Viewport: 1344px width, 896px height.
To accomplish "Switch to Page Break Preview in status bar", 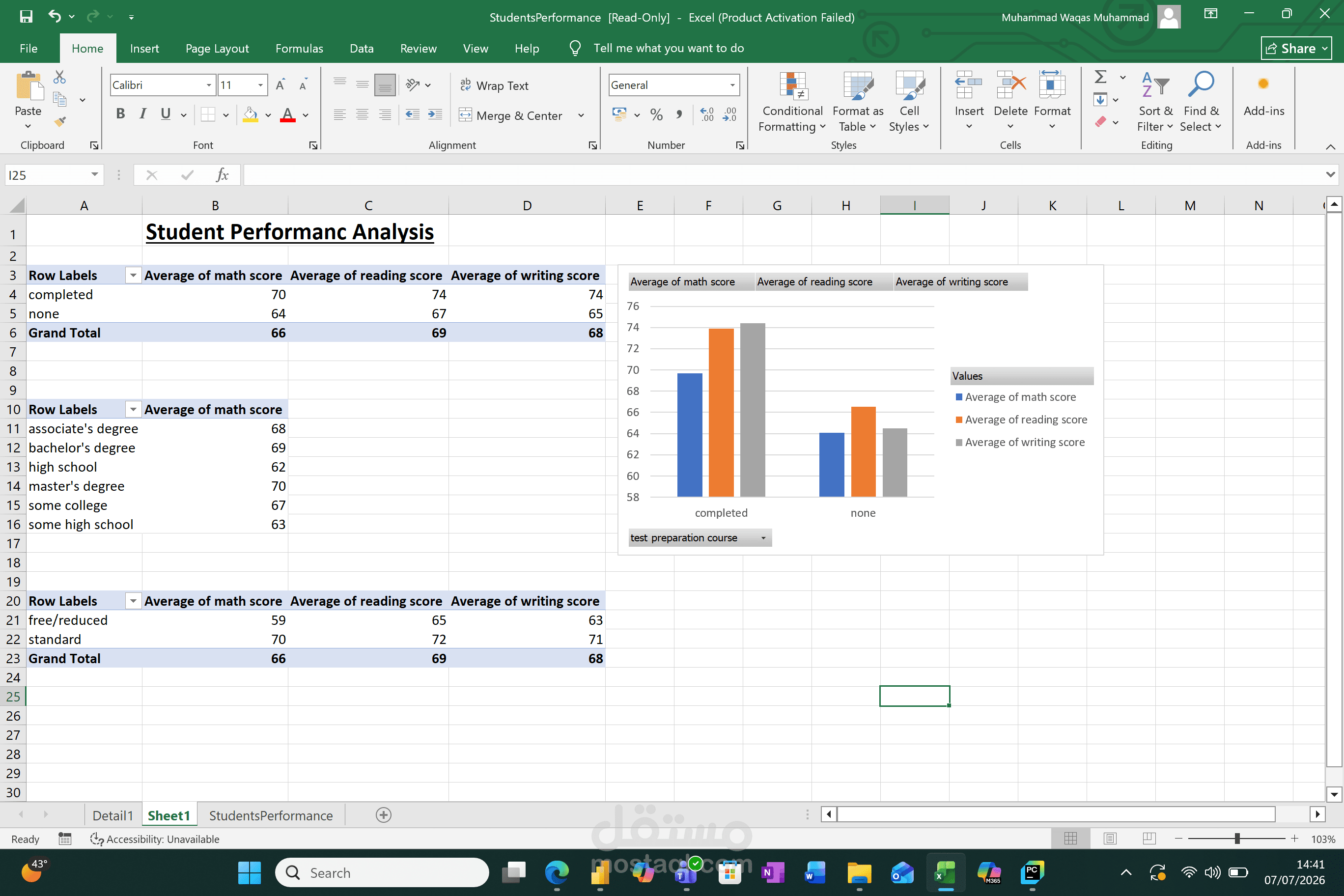I will [1149, 839].
